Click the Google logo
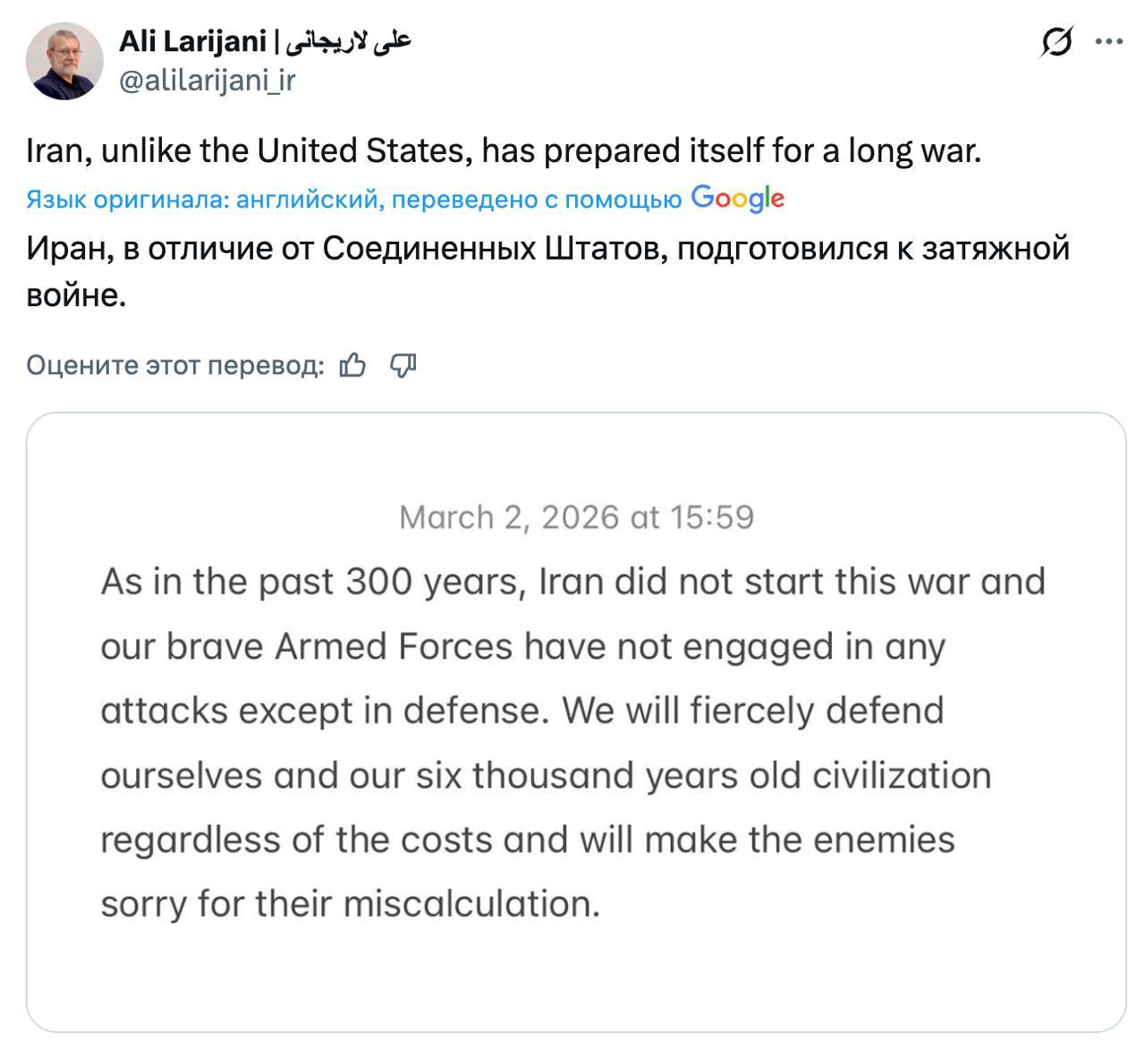 (x=737, y=199)
